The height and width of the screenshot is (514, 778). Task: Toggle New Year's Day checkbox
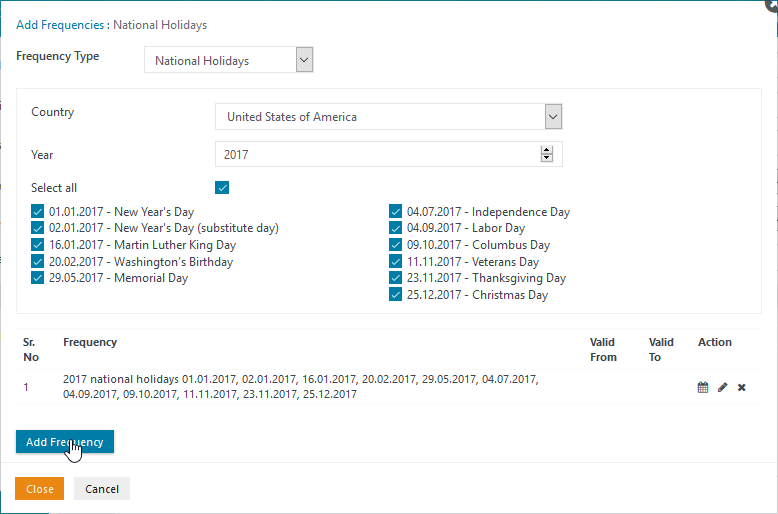pyautogui.click(x=37, y=211)
